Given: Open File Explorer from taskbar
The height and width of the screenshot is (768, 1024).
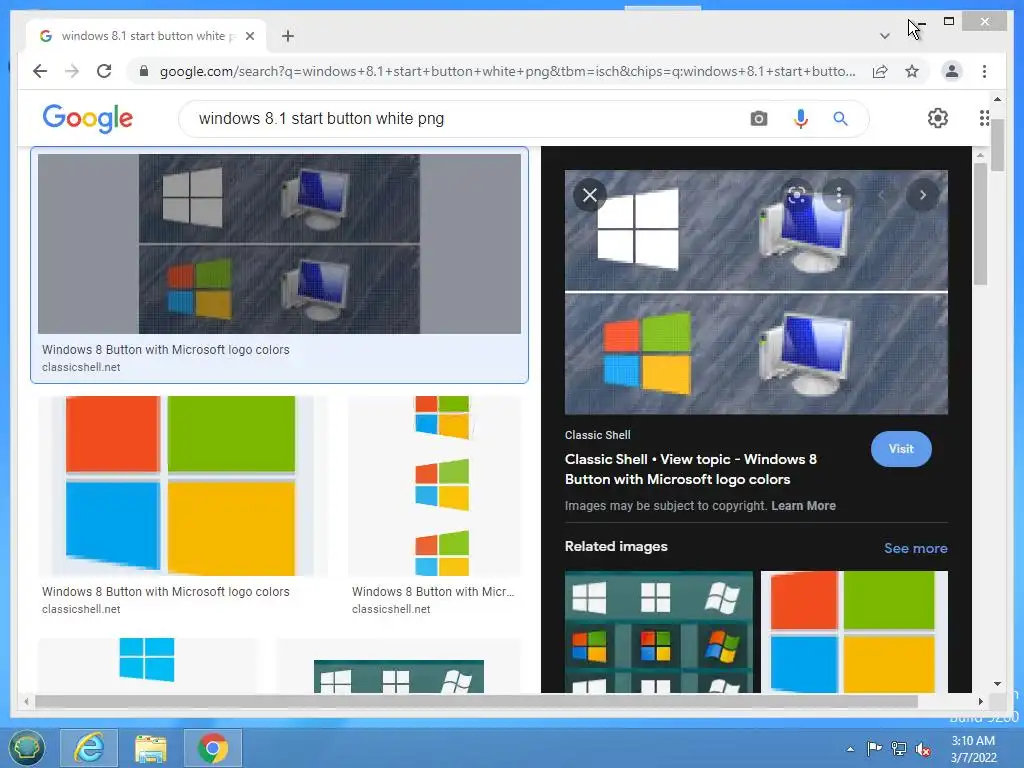Looking at the screenshot, I should click(151, 748).
